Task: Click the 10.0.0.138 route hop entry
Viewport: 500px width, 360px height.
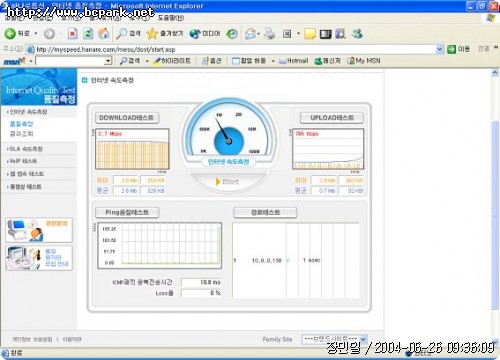Action: coord(267,260)
